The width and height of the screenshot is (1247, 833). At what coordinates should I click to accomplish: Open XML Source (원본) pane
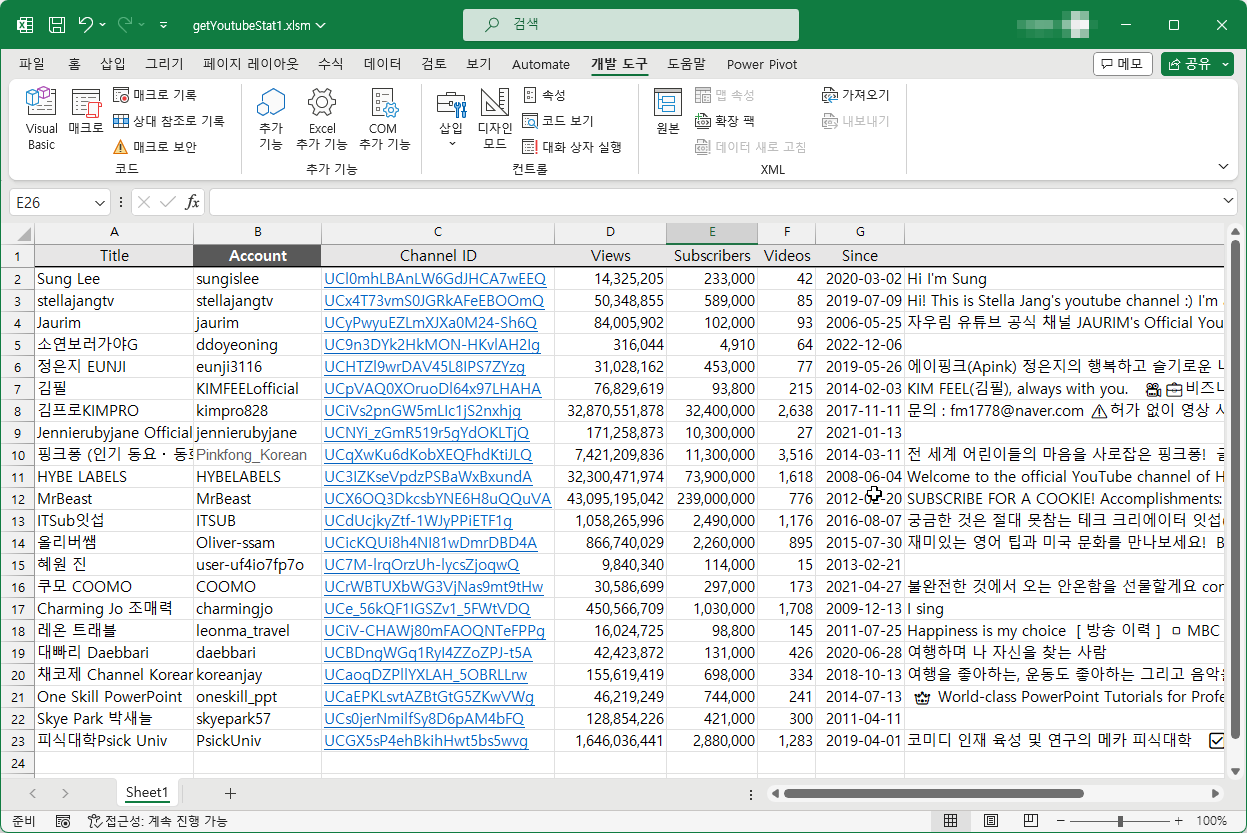coord(668,113)
